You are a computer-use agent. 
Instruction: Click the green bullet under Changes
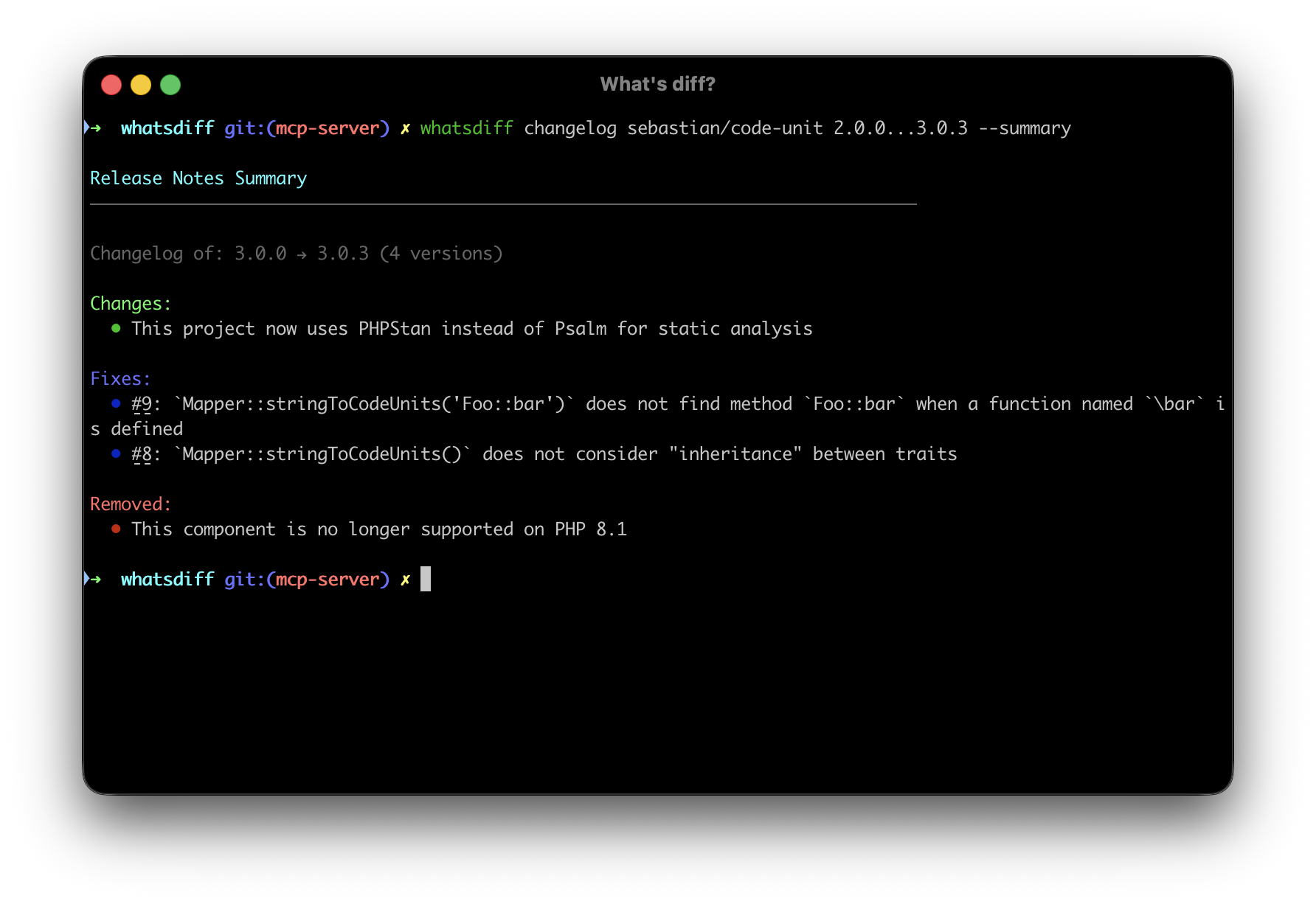(x=116, y=329)
